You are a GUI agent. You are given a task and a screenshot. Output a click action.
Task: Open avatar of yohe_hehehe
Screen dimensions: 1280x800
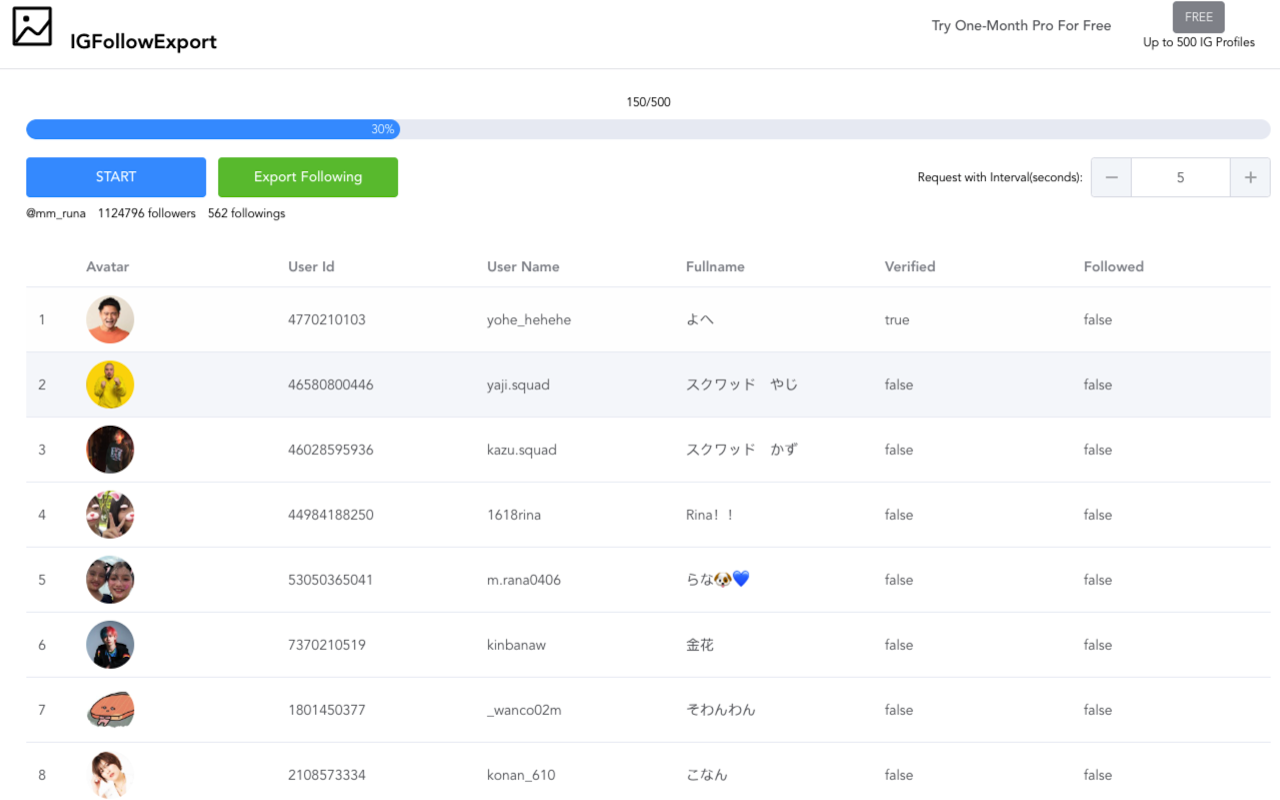pos(110,320)
